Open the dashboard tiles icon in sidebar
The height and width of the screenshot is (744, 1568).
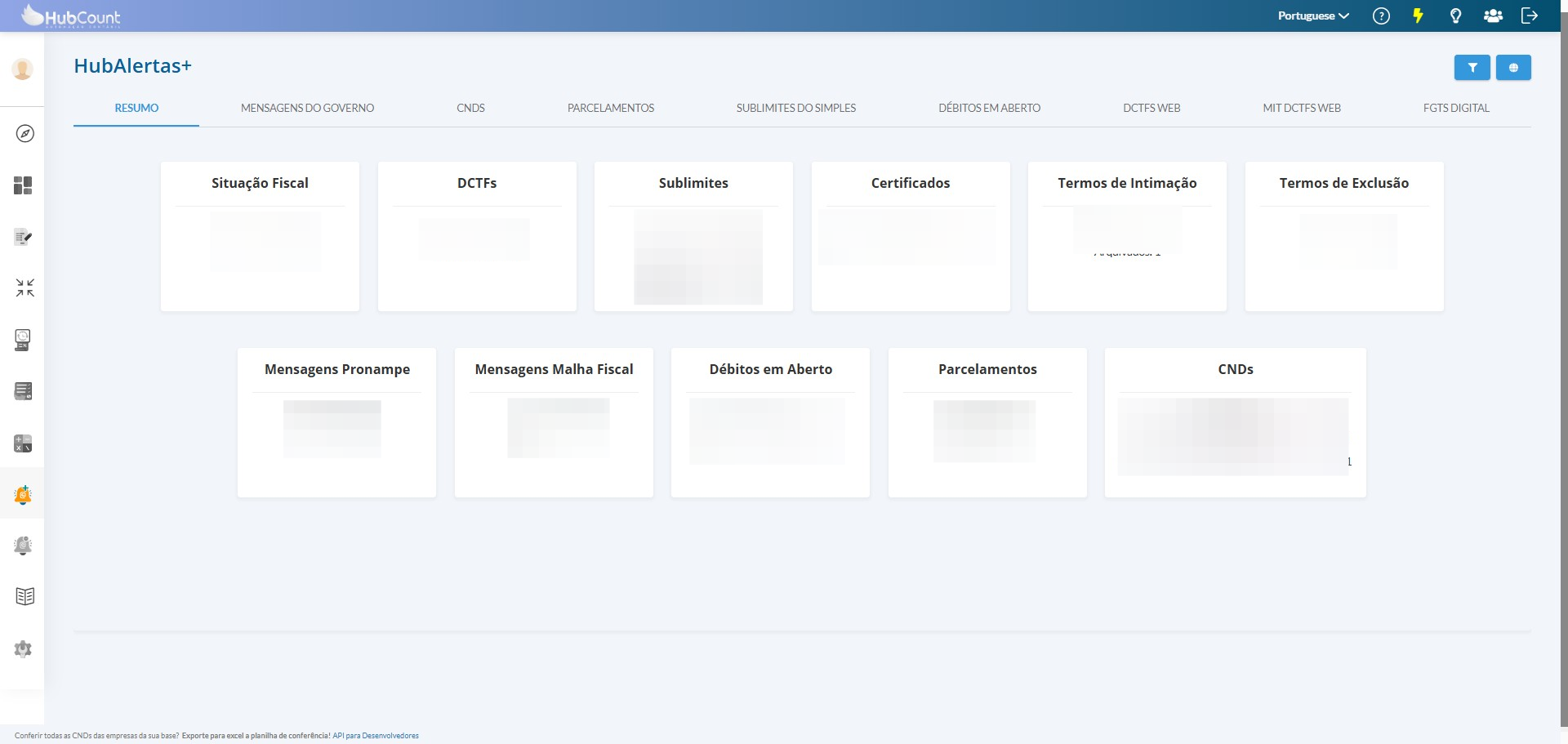(x=23, y=185)
